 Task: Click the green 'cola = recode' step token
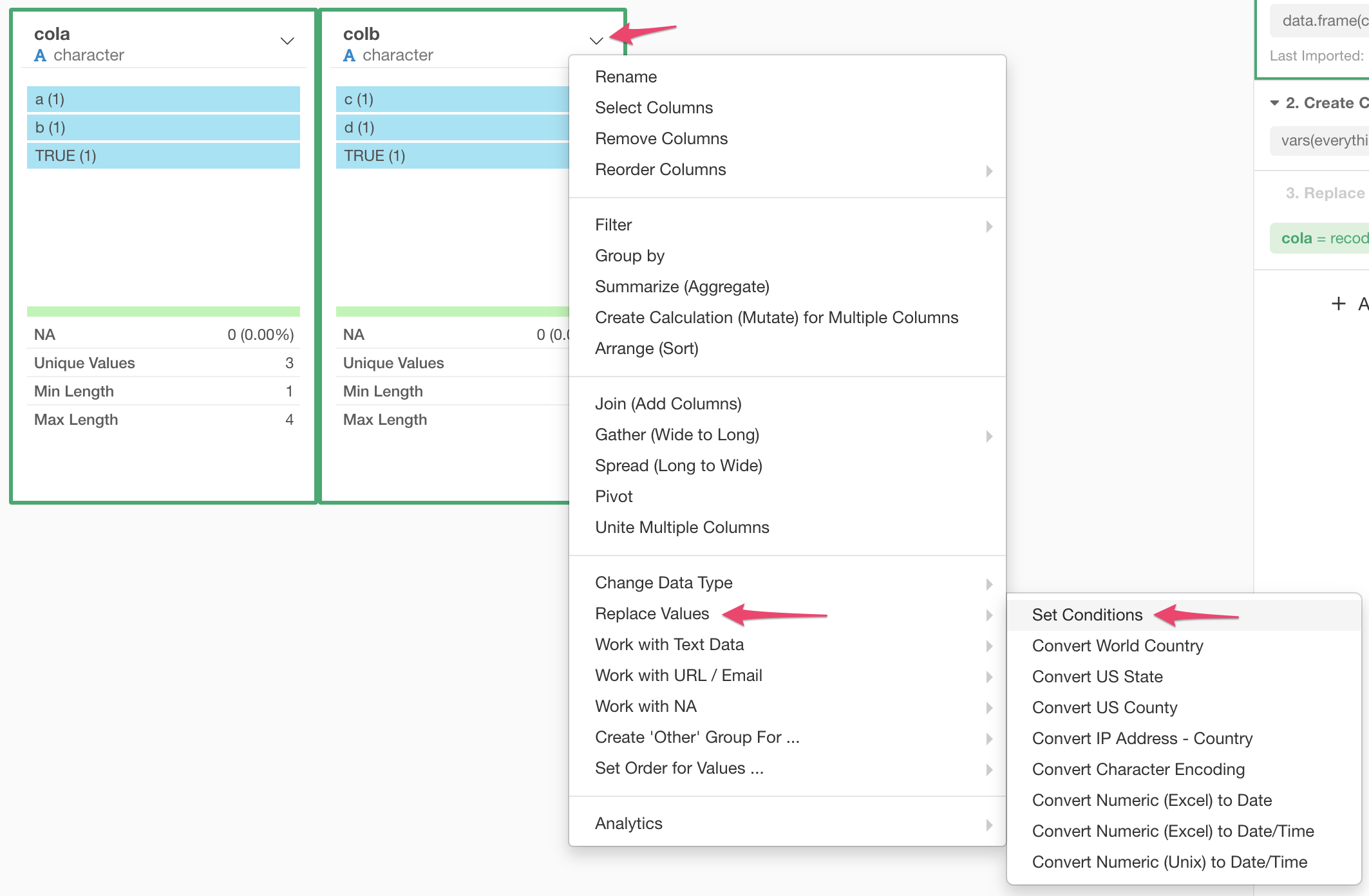[1323, 238]
